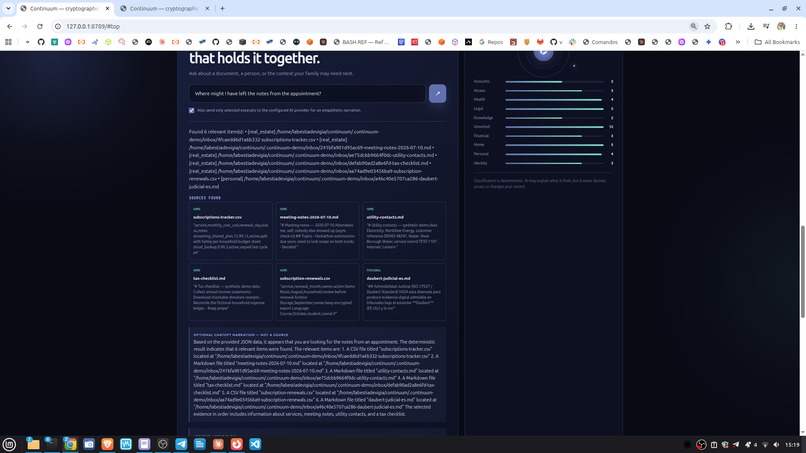Open the browser Downloads icon
Image resolution: width=806 pixels, height=453 pixels.
tap(750, 26)
